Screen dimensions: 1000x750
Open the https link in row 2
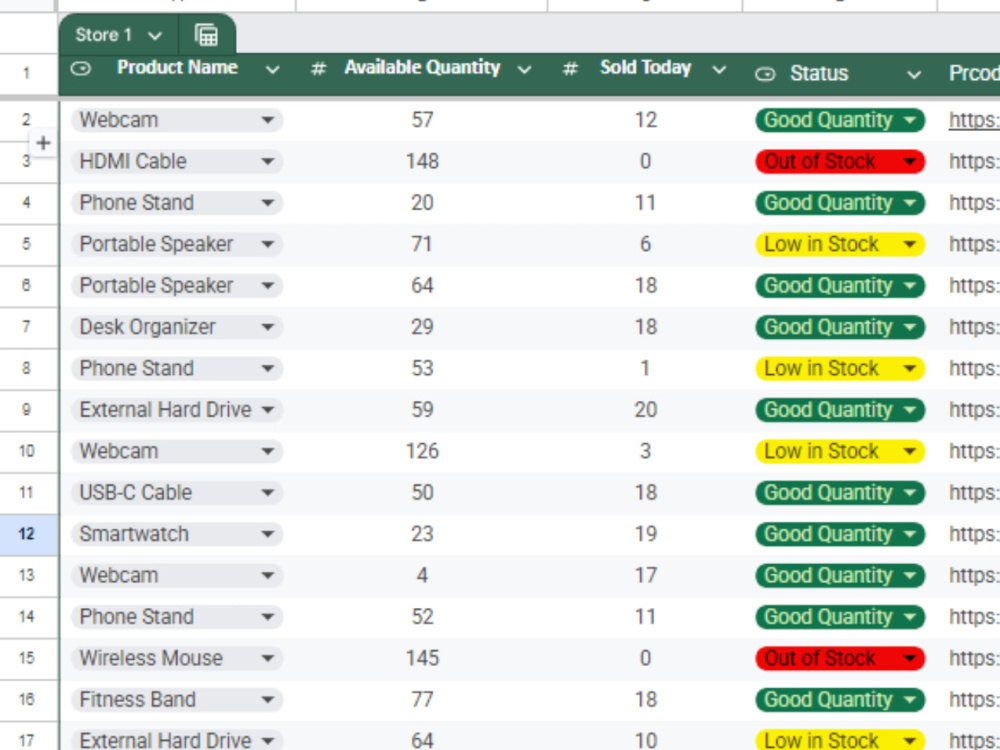pos(973,120)
